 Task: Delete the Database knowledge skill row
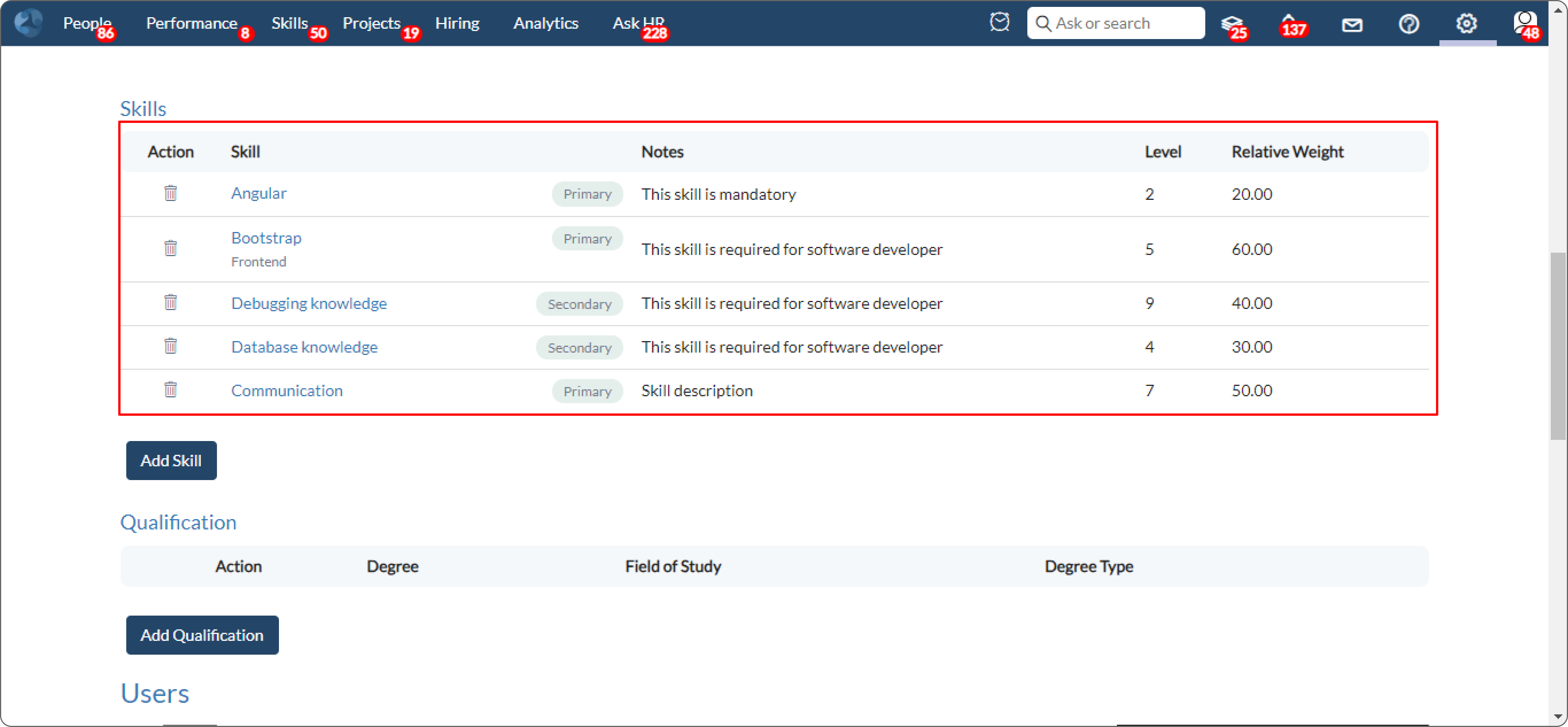click(170, 346)
